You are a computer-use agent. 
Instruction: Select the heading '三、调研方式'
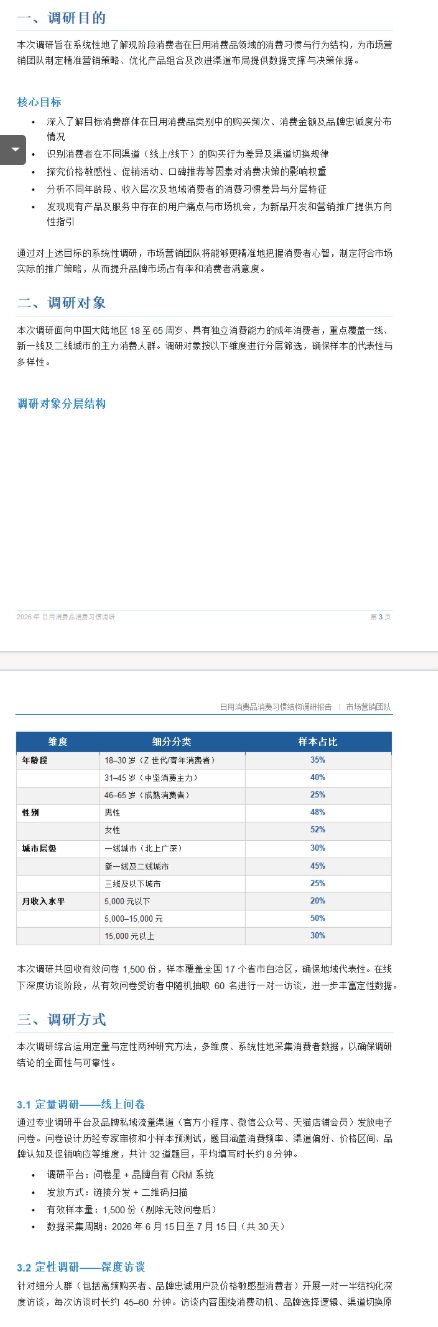pyautogui.click(x=61, y=1019)
